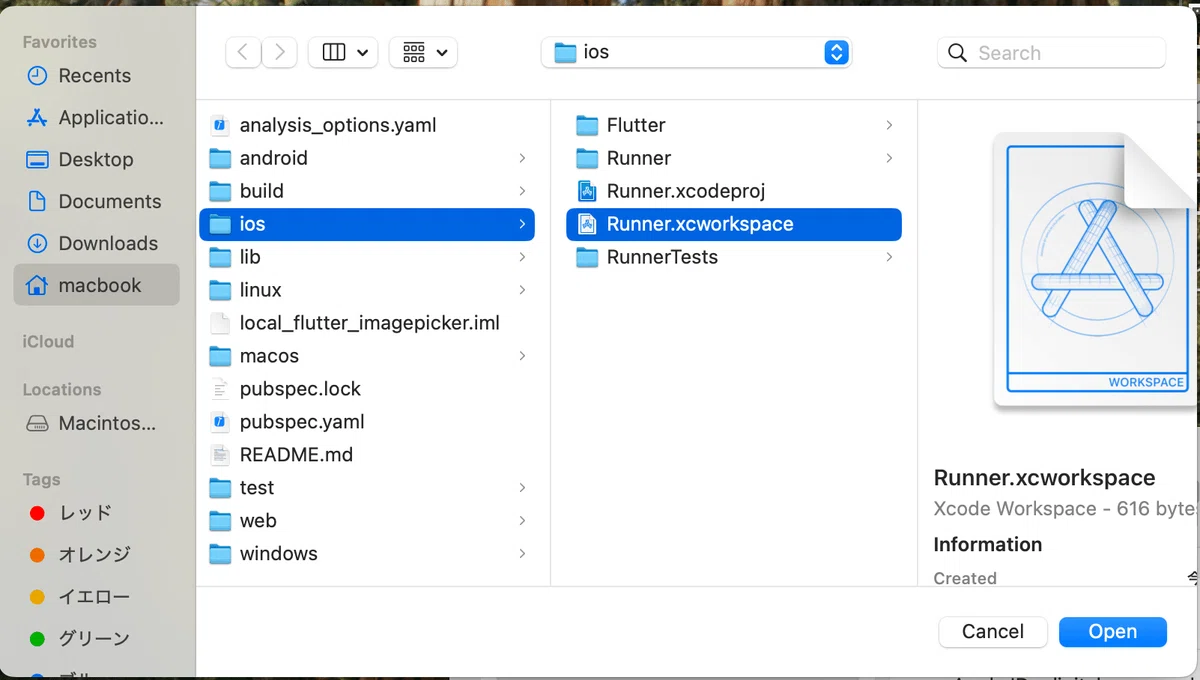Click the Macintosh hard disk icon
Screen dimensions: 1200x680
tap(37, 424)
